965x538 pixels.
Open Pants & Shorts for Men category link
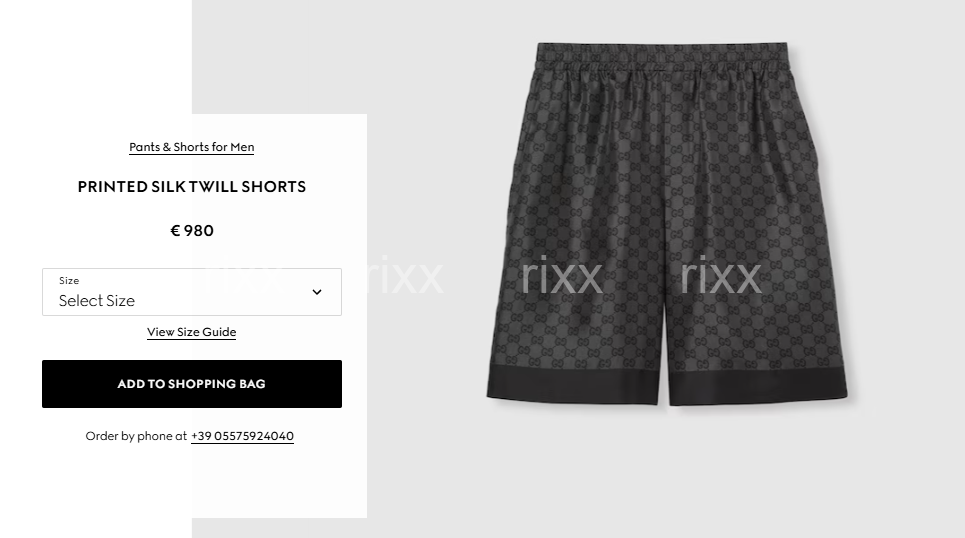point(191,147)
